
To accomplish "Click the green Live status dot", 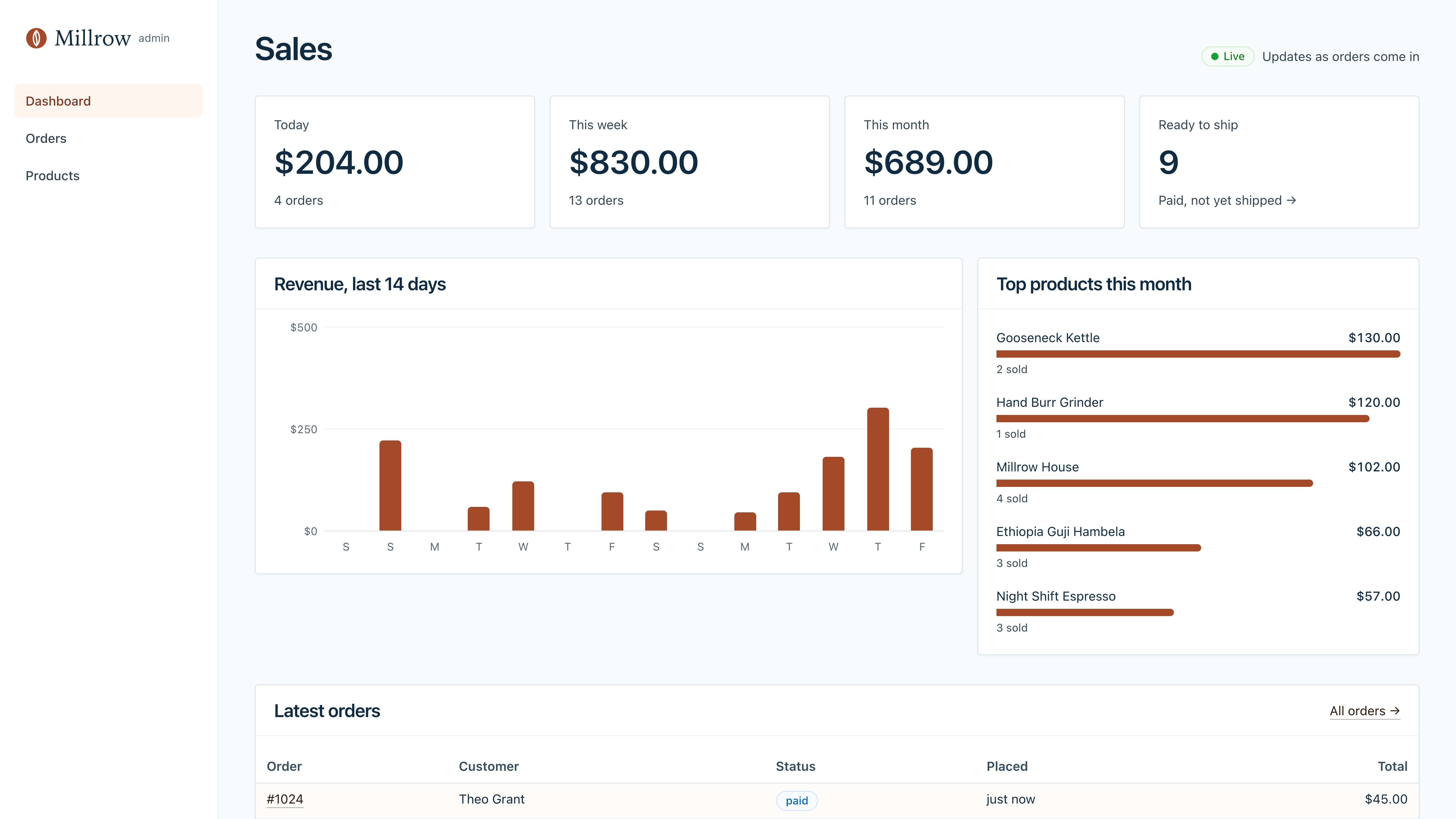I will (x=1215, y=56).
